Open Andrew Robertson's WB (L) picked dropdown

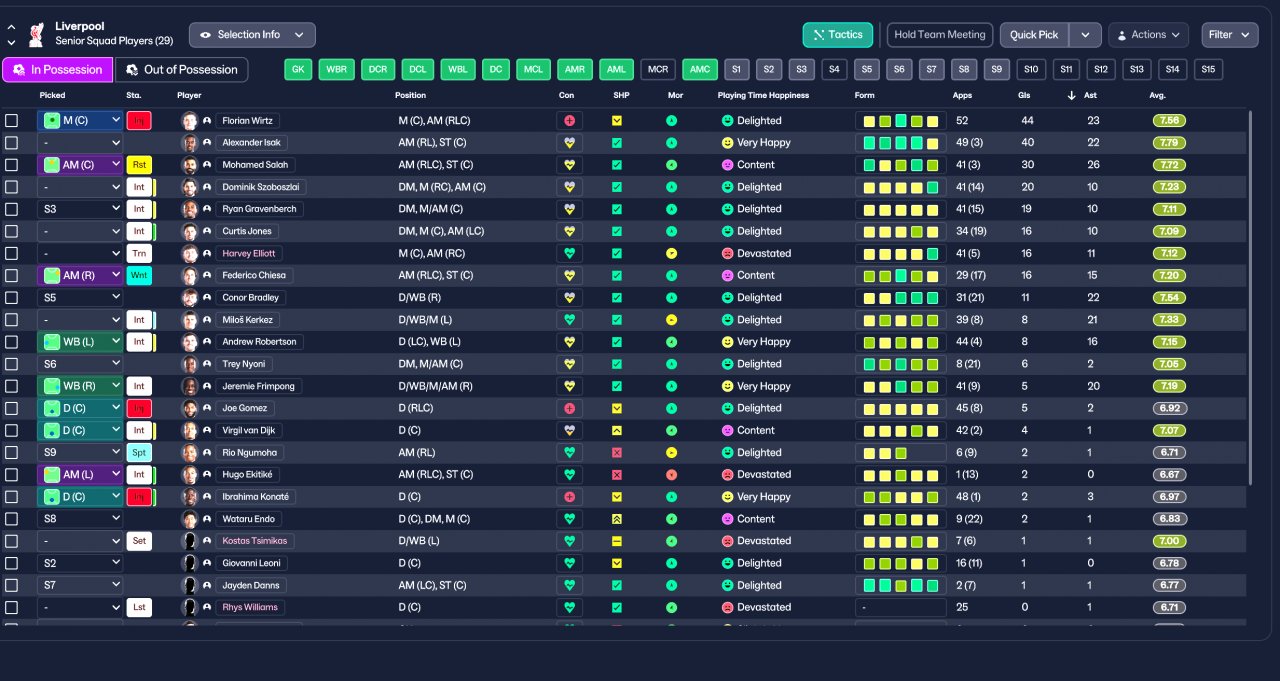[81, 342]
